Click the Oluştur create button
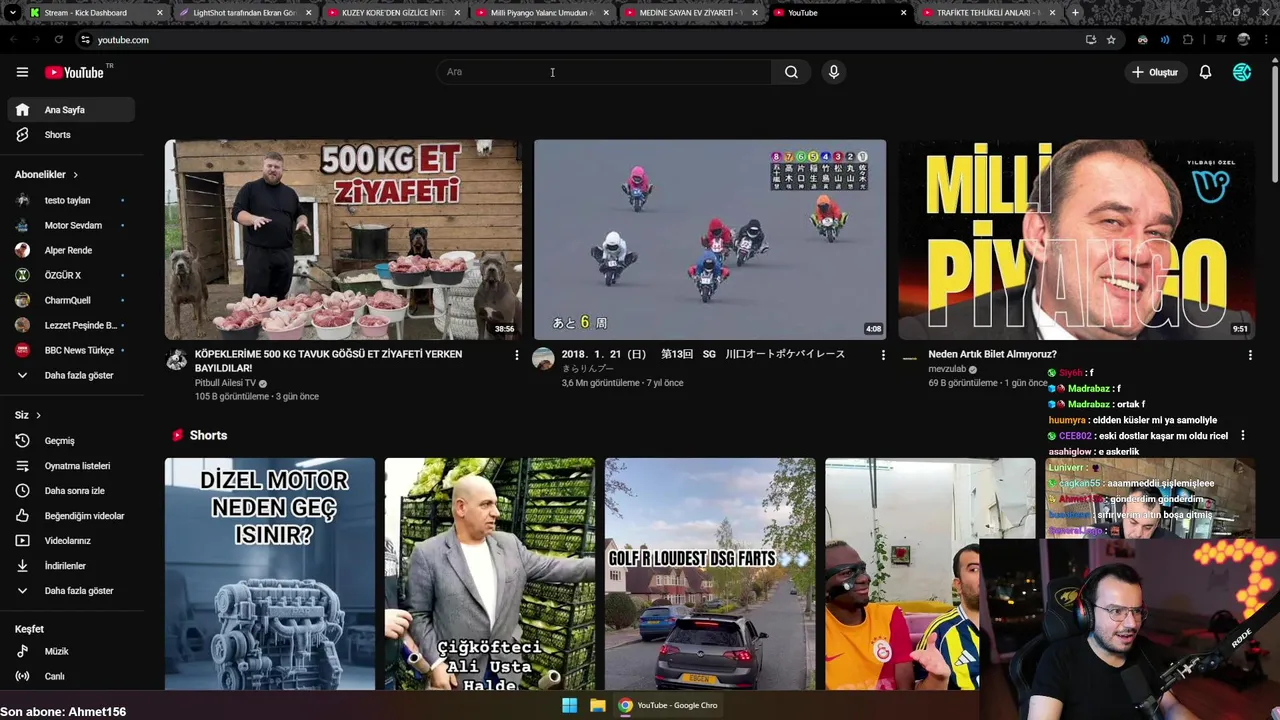 point(1155,72)
